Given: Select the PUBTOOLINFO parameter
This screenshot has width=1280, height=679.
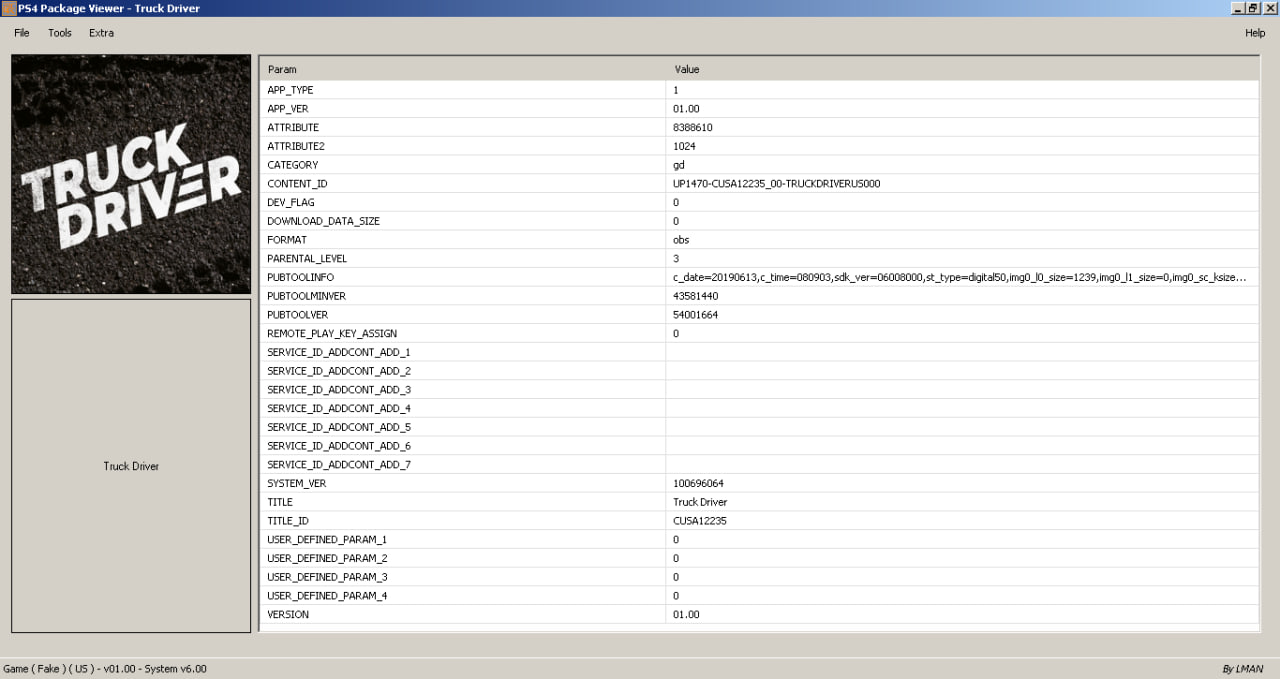Looking at the screenshot, I should pos(760,278).
